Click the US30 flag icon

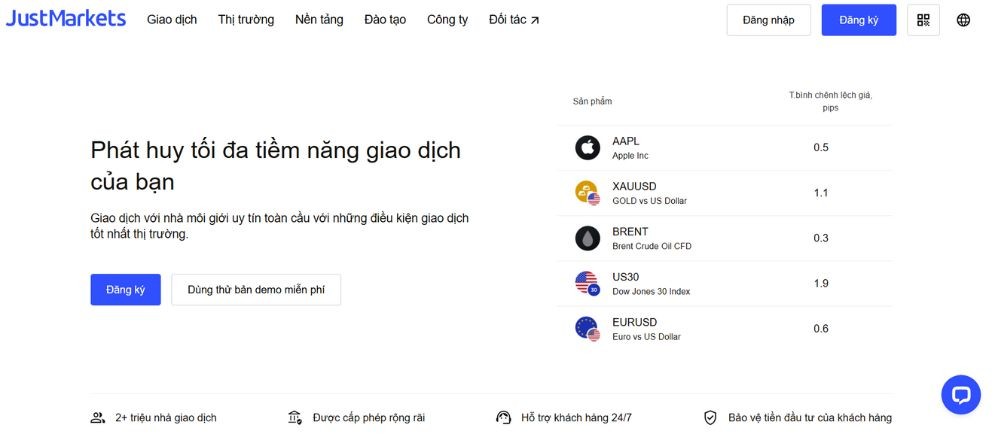click(587, 283)
